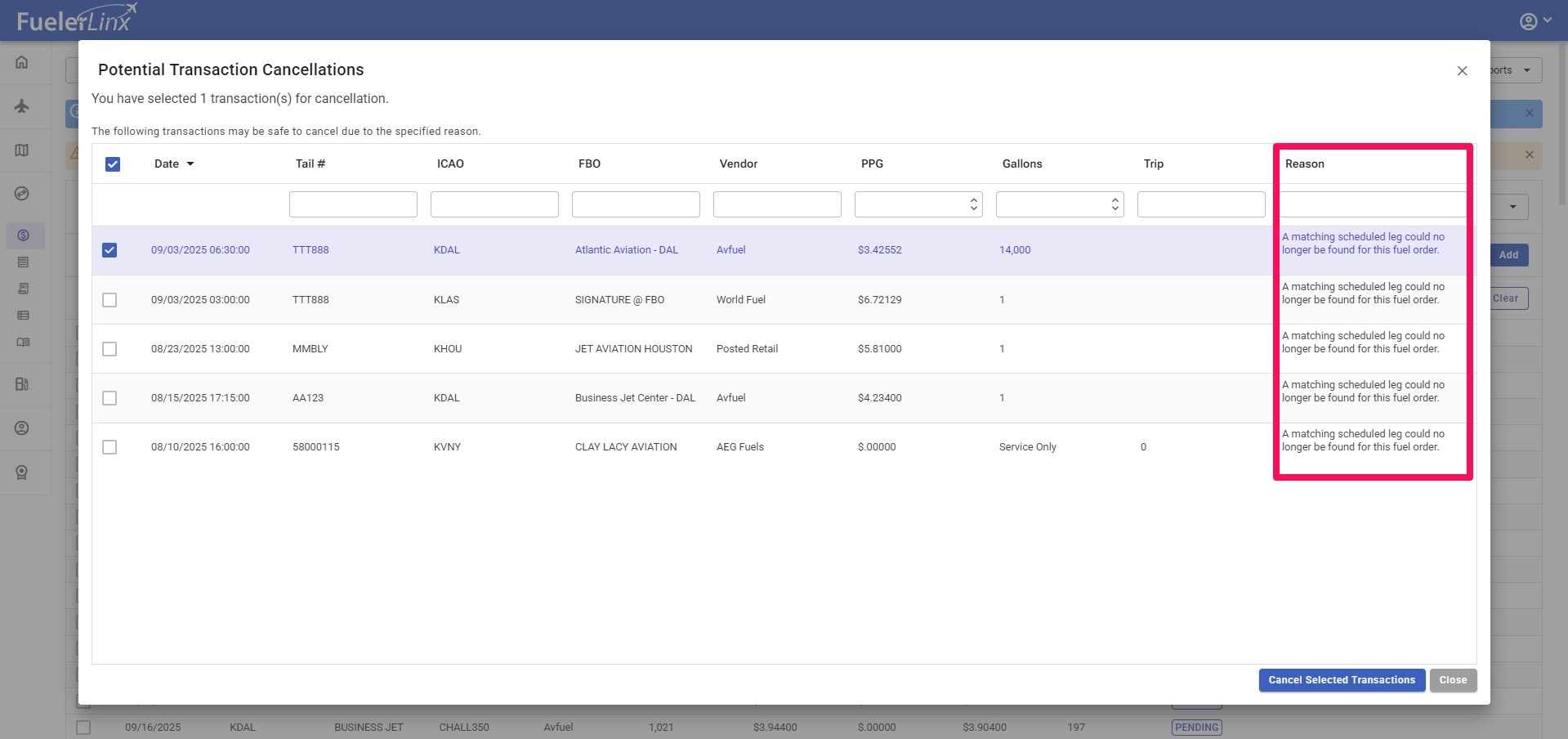The width and height of the screenshot is (1568, 739).
Task: Click the Clear button behind the dialog
Action: pos(1508,298)
